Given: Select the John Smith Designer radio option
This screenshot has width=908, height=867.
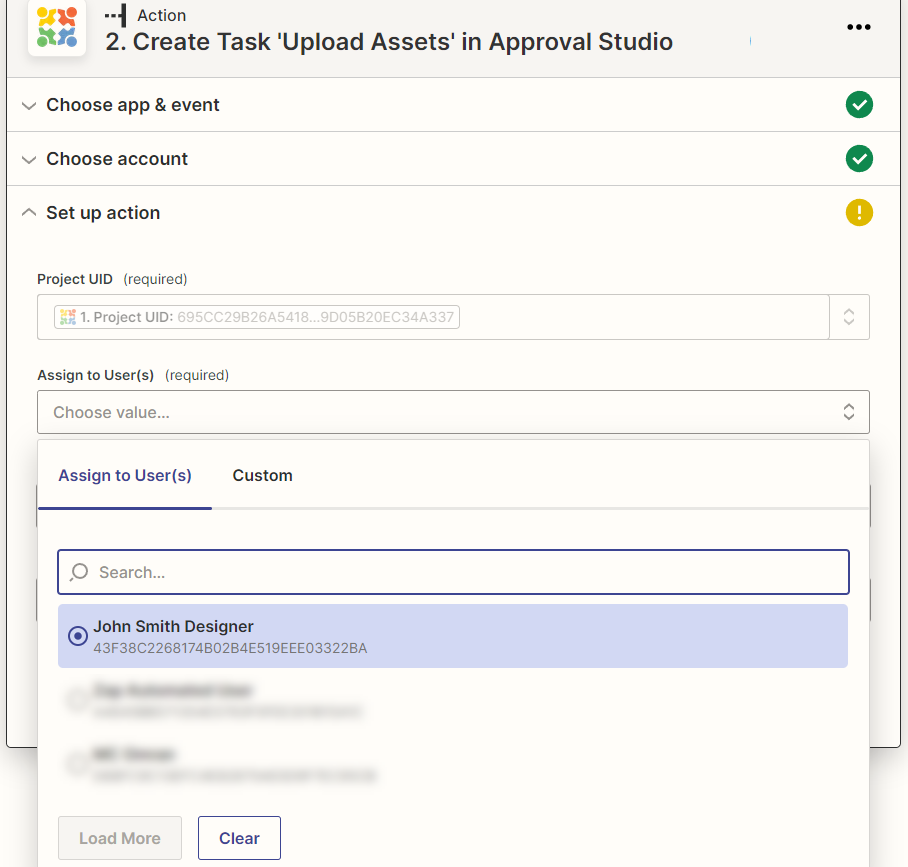Looking at the screenshot, I should 77,636.
